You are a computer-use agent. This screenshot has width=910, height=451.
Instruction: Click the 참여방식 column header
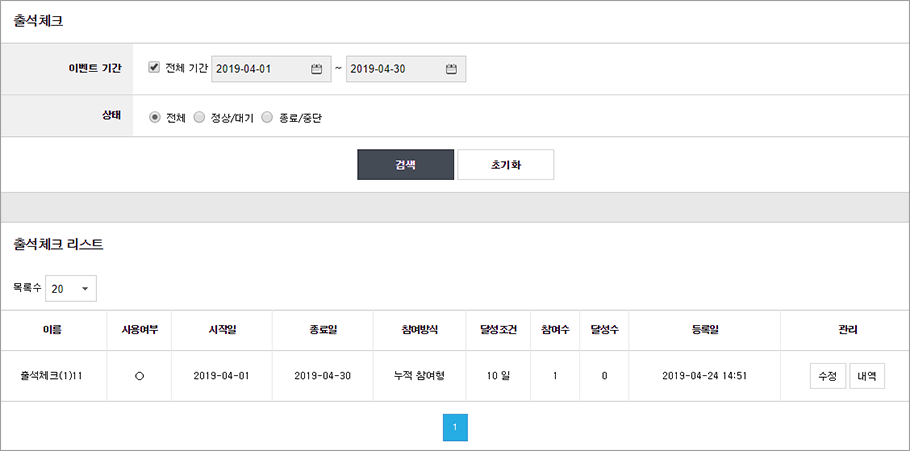click(x=420, y=330)
